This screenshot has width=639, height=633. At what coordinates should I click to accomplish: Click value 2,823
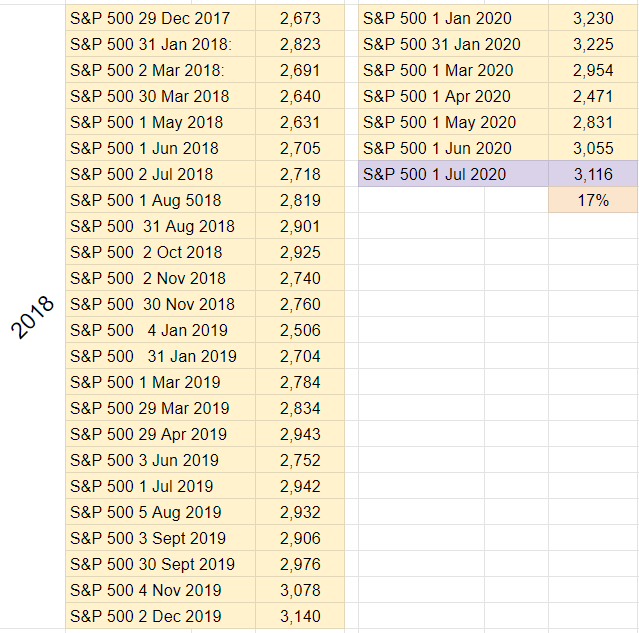point(300,44)
